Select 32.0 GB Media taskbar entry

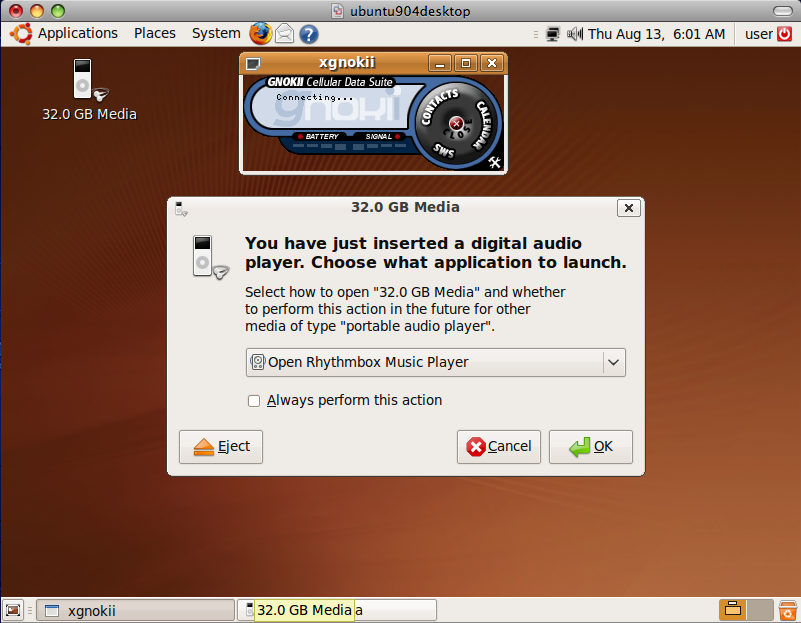click(339, 610)
